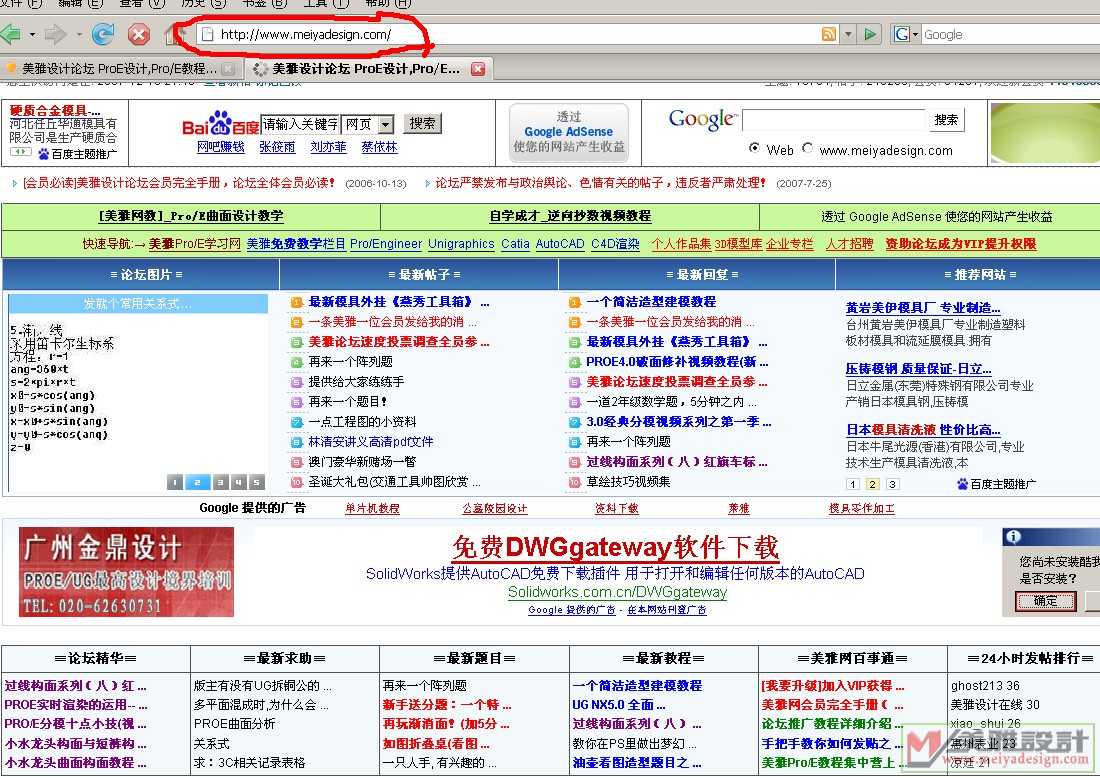Open post 一个简洁造型建模教程 in 最新回复
1100x778 pixels.
[651, 301]
